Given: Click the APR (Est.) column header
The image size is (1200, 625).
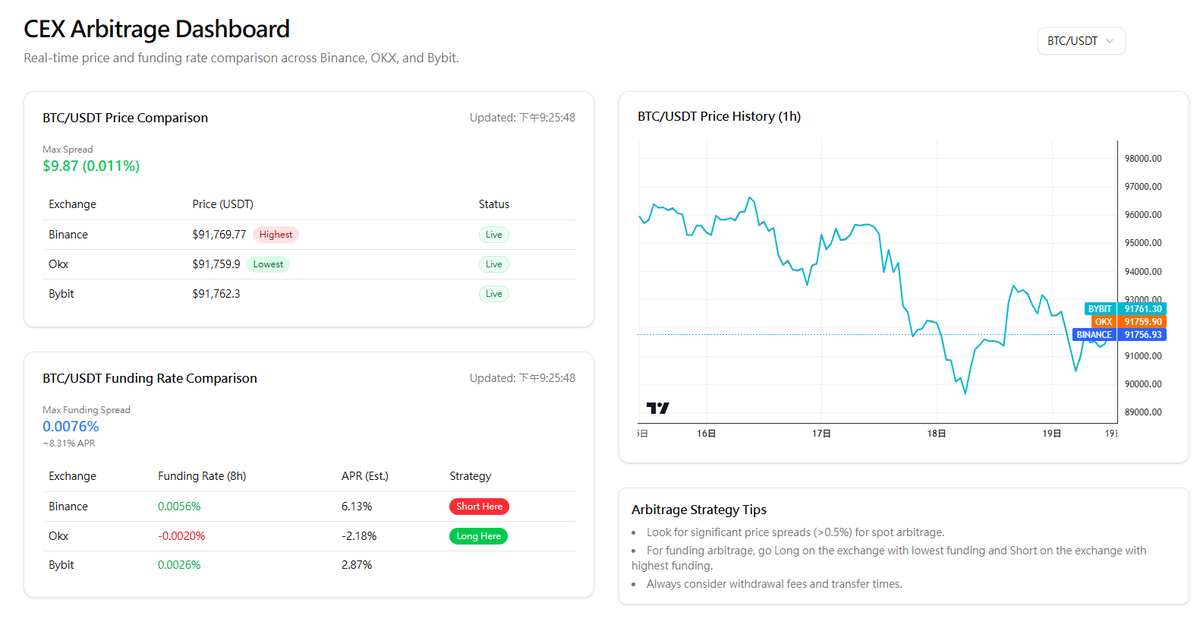Looking at the screenshot, I should pos(367,476).
